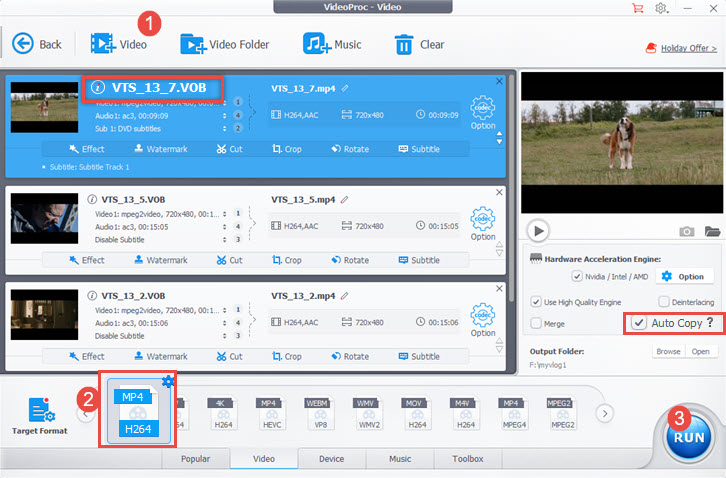
Task: Toggle Use High Quality Engine
Action: click(x=536, y=302)
